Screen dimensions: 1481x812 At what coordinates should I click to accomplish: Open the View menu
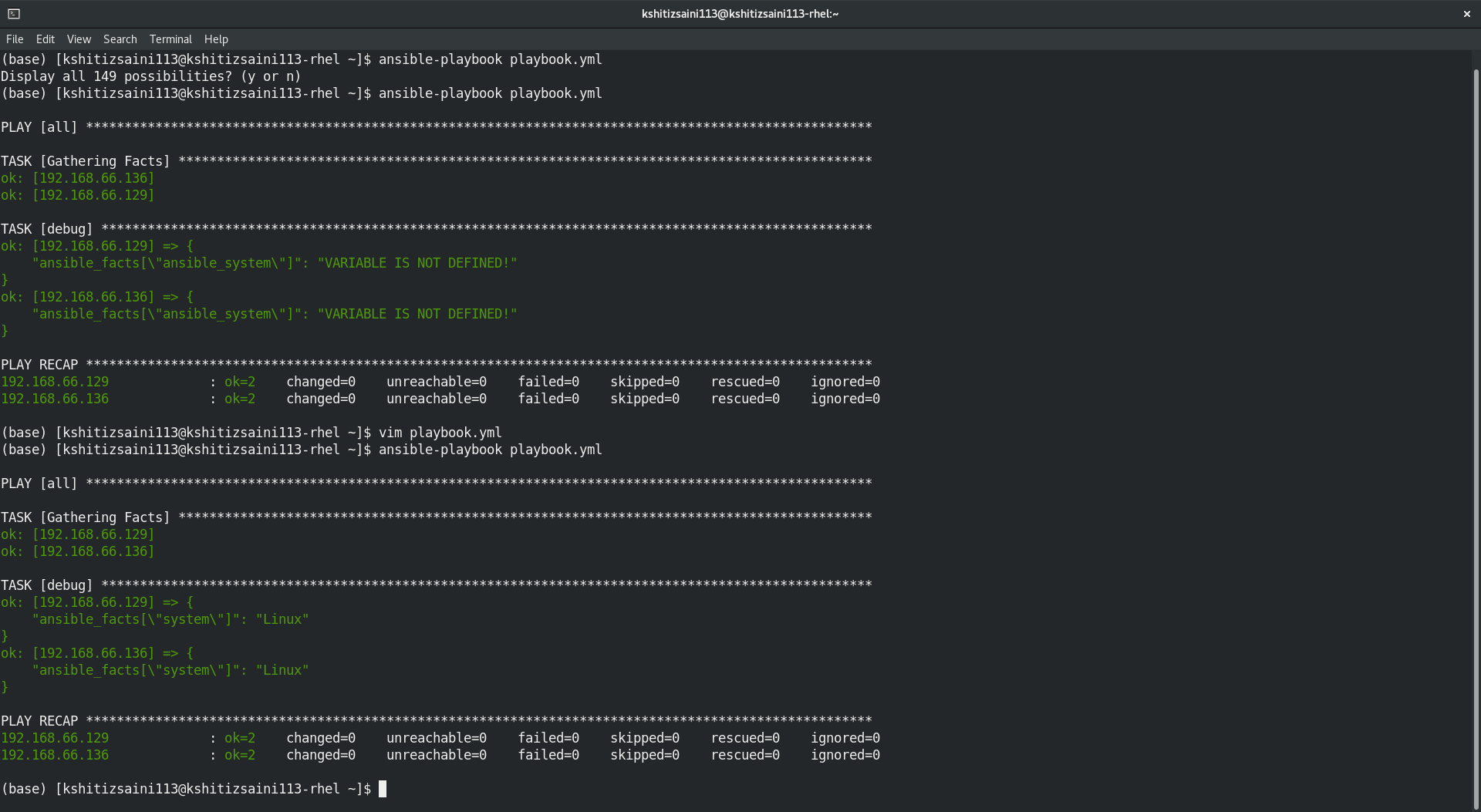tap(79, 39)
